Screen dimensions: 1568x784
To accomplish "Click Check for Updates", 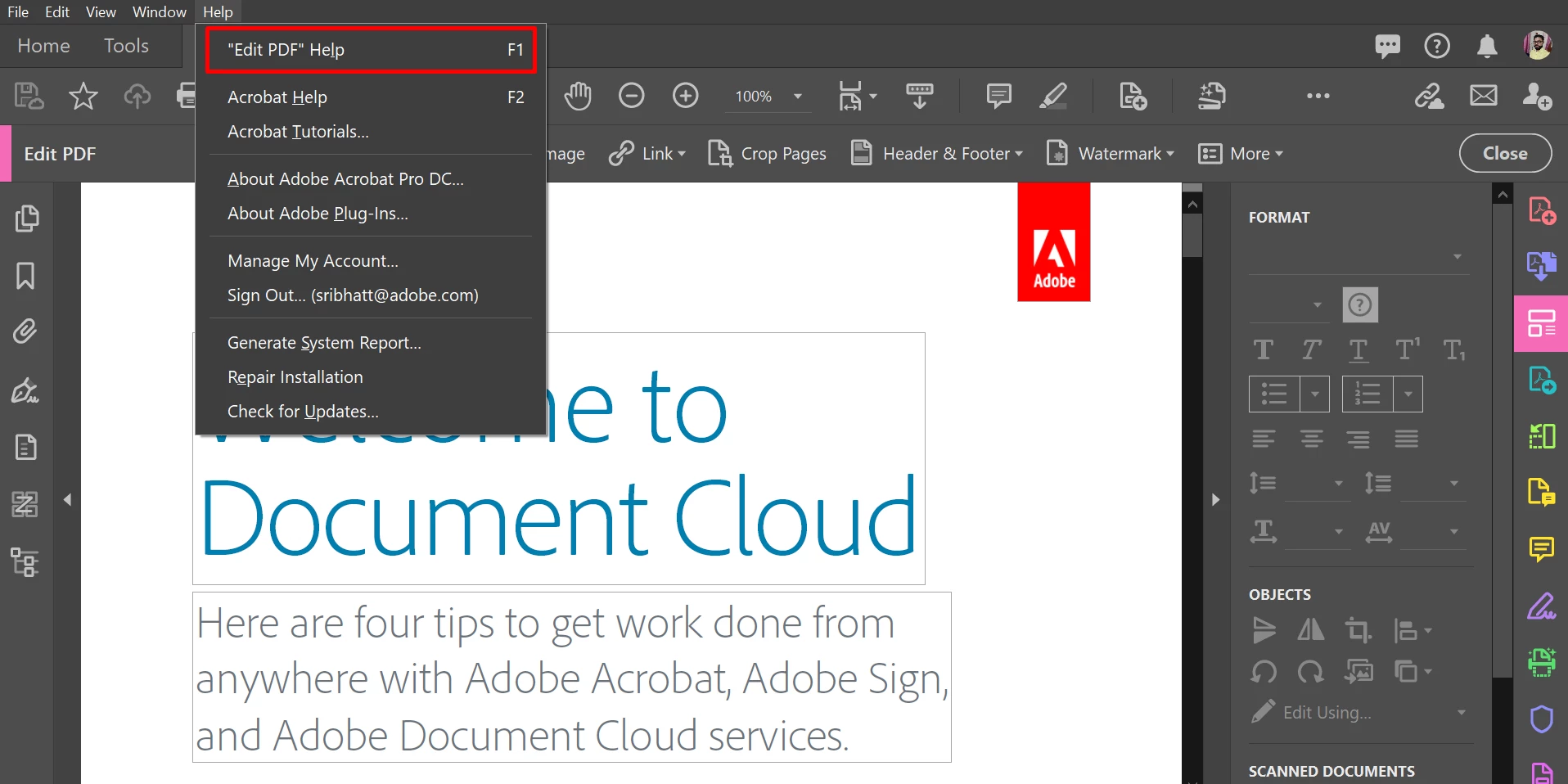I will [371, 412].
